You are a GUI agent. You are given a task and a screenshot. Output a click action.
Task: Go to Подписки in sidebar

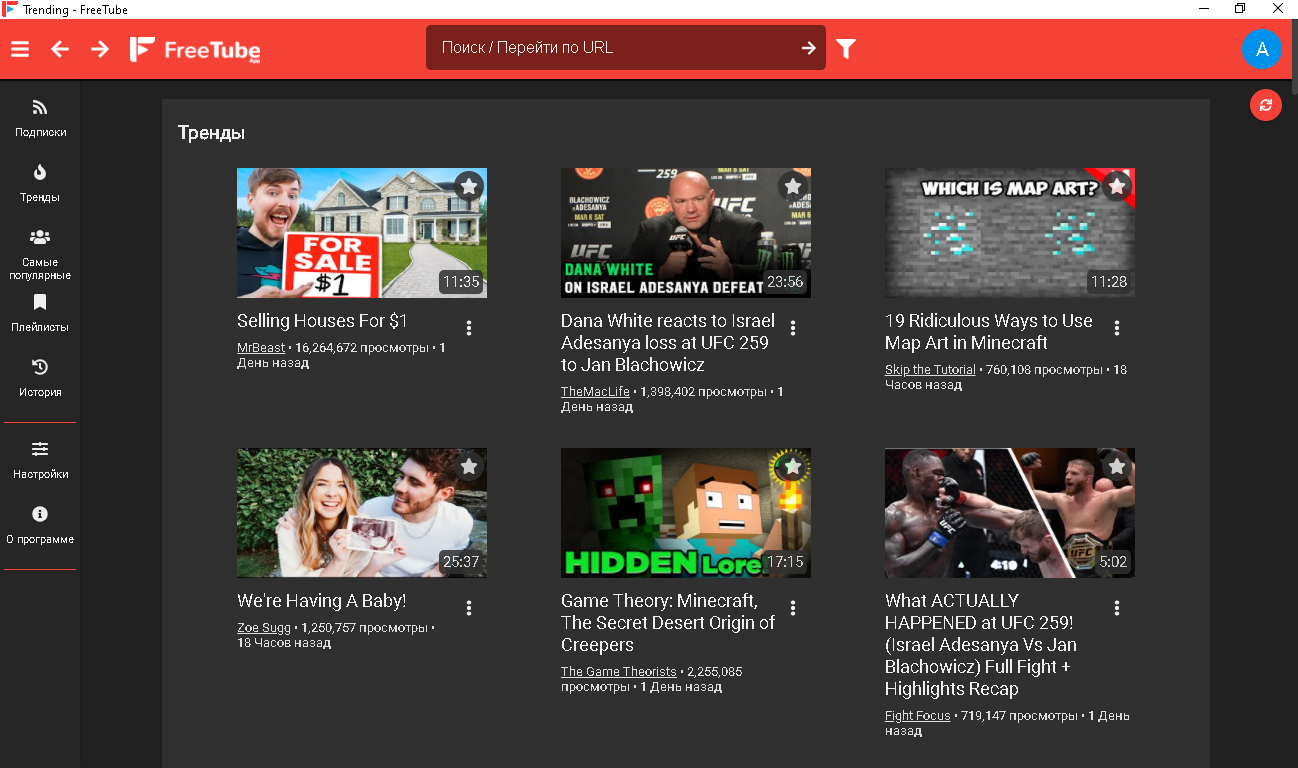pyautogui.click(x=40, y=118)
